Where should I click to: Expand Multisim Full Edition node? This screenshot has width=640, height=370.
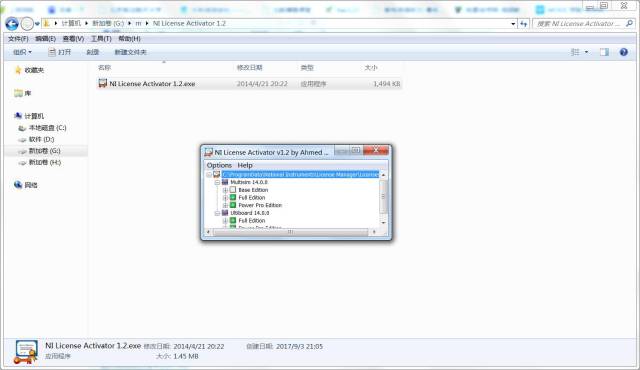click(x=225, y=197)
